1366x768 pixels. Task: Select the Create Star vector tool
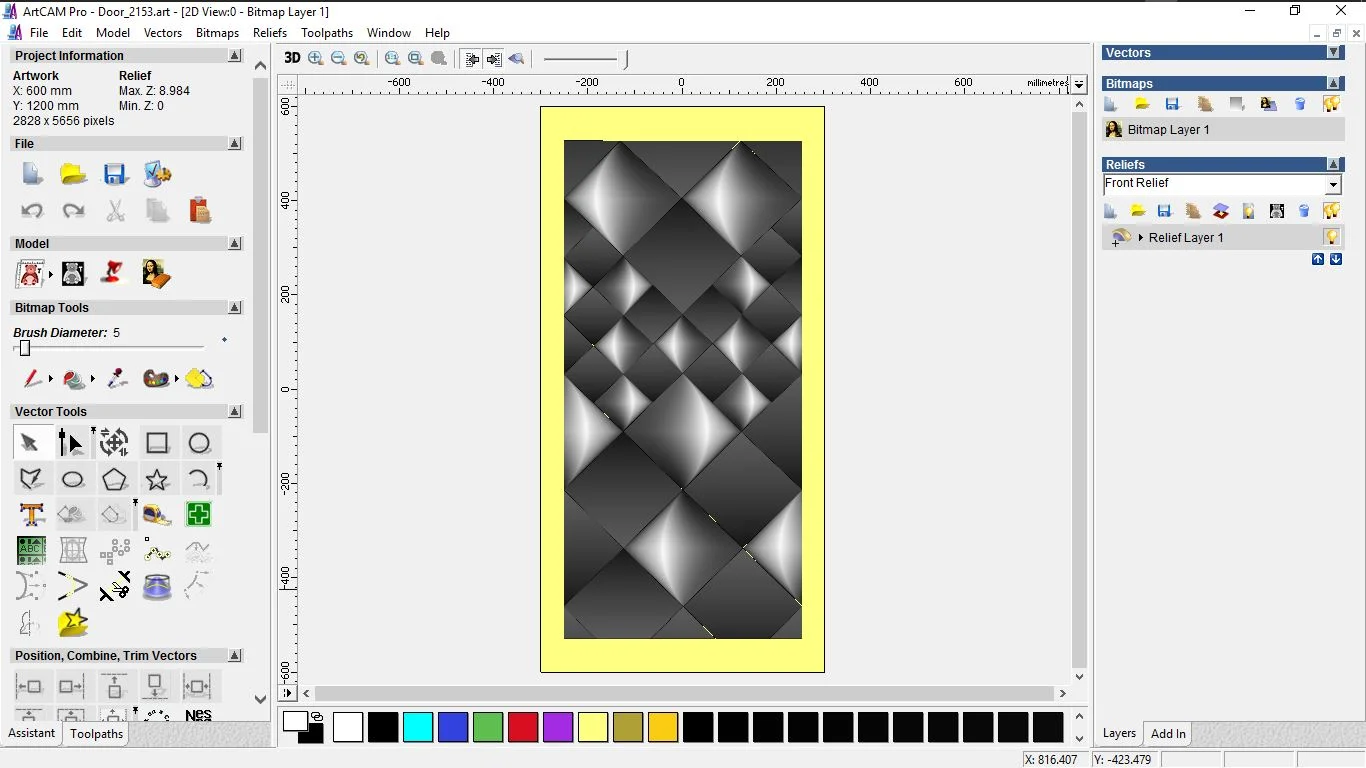pos(157,480)
